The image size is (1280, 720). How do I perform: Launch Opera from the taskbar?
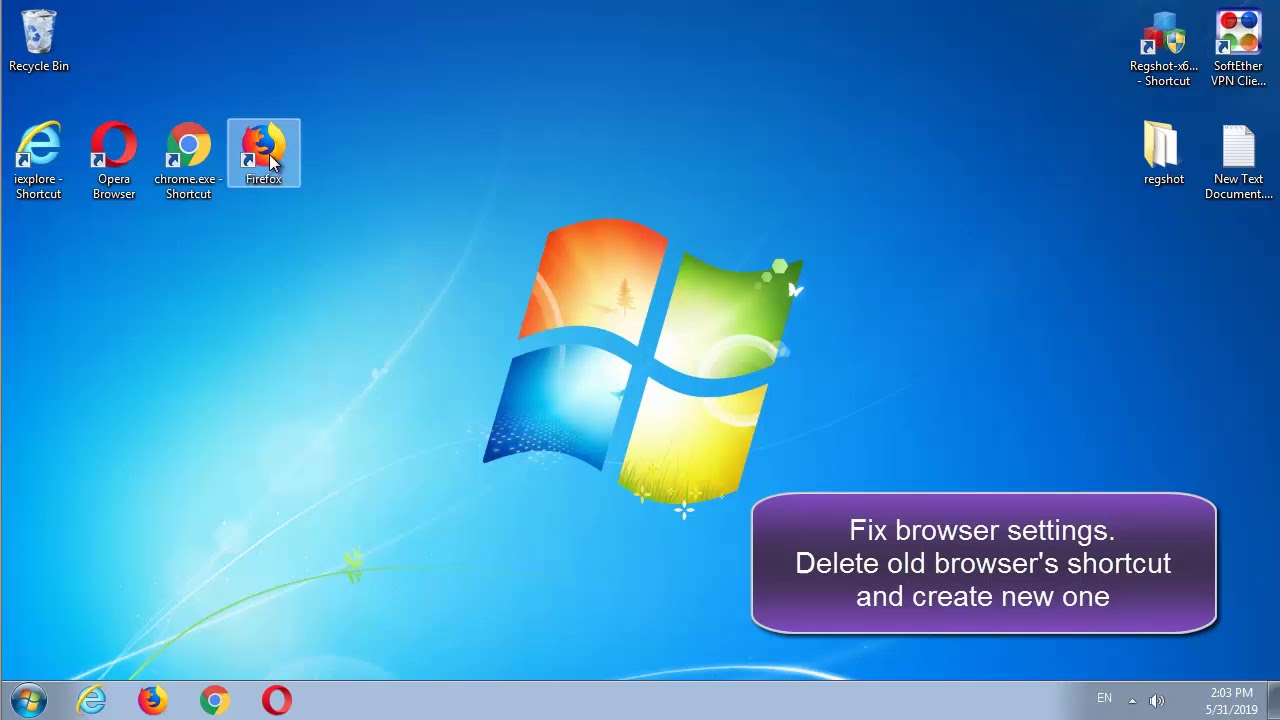pyautogui.click(x=277, y=700)
